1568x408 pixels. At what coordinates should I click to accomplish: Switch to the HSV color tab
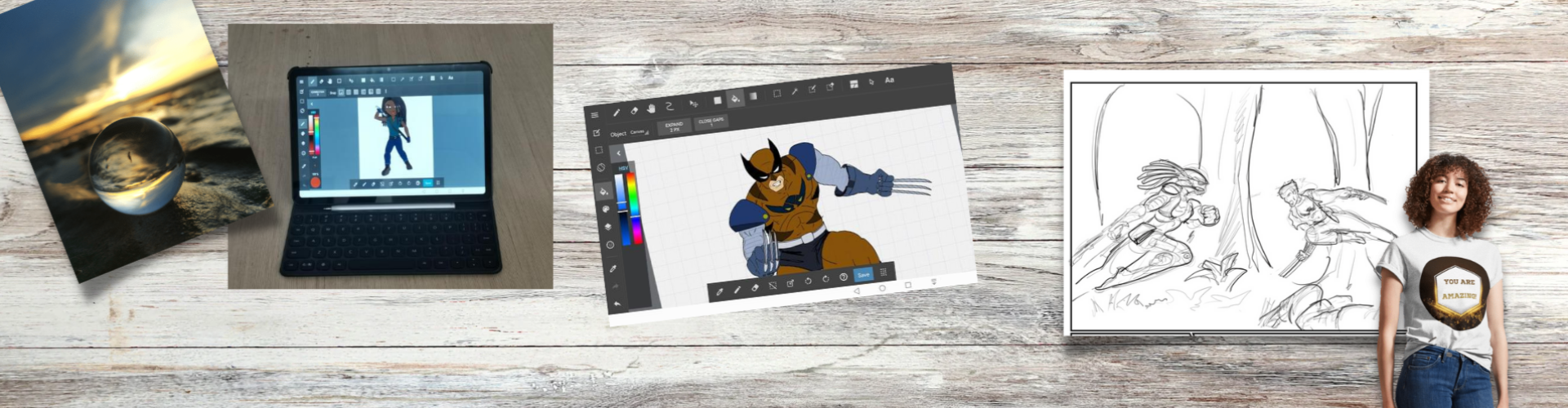[623, 168]
